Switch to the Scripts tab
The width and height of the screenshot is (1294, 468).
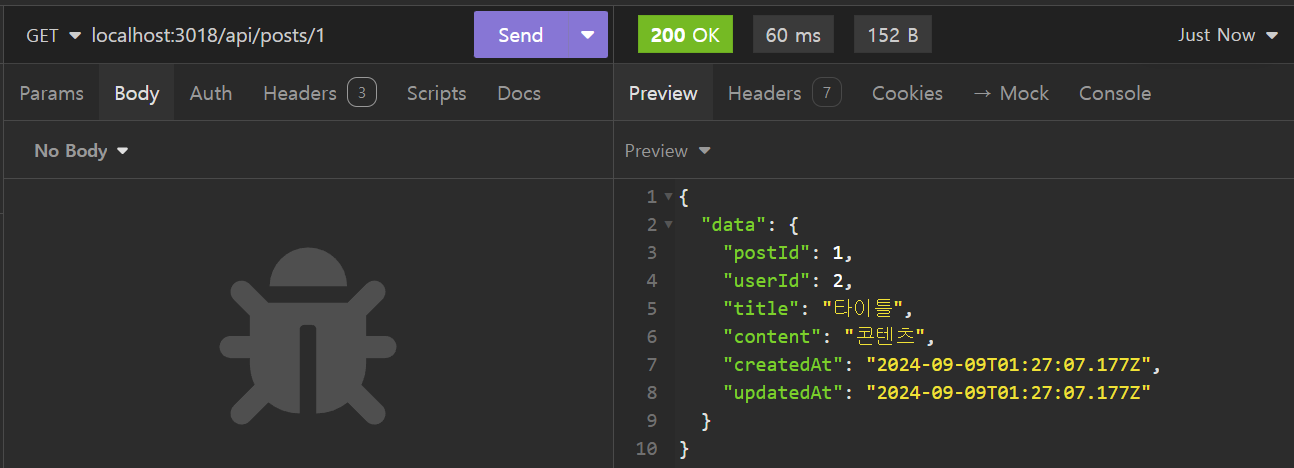(x=436, y=93)
